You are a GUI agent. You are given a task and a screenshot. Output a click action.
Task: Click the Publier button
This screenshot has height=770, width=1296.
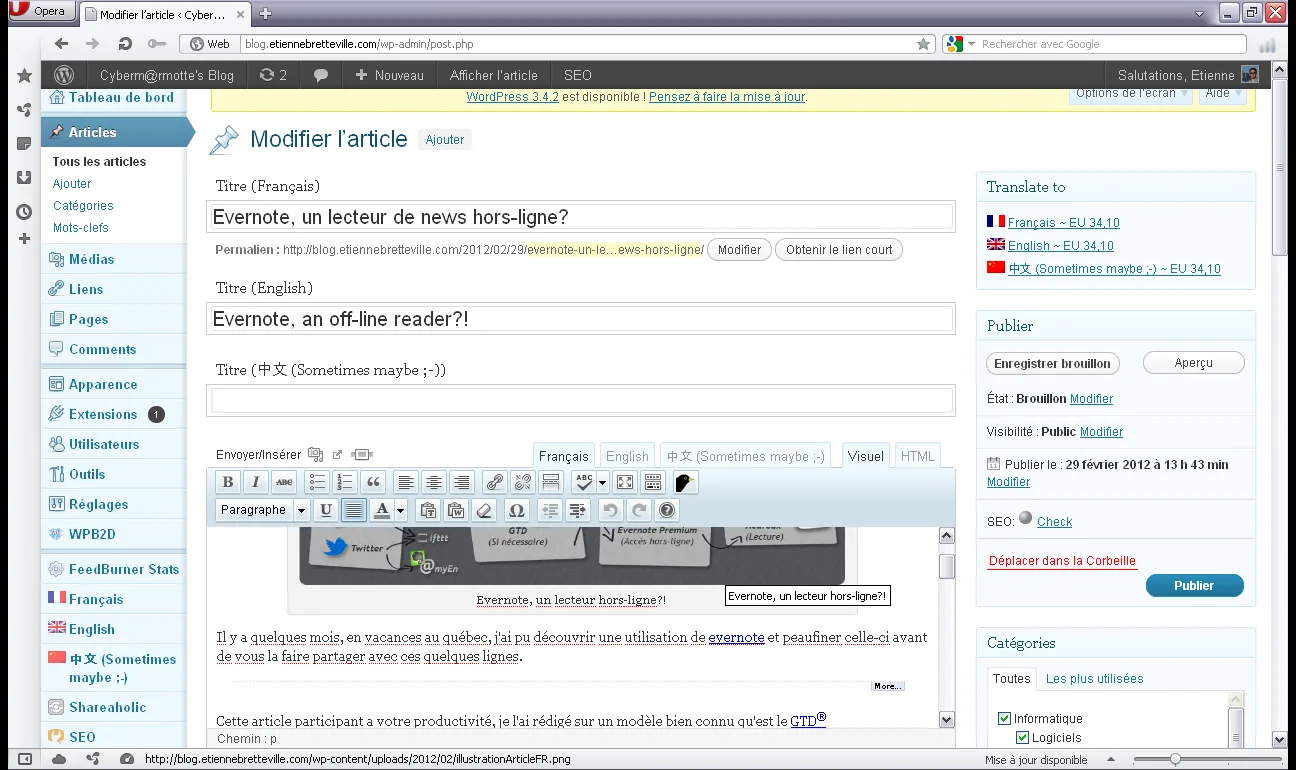(1194, 585)
